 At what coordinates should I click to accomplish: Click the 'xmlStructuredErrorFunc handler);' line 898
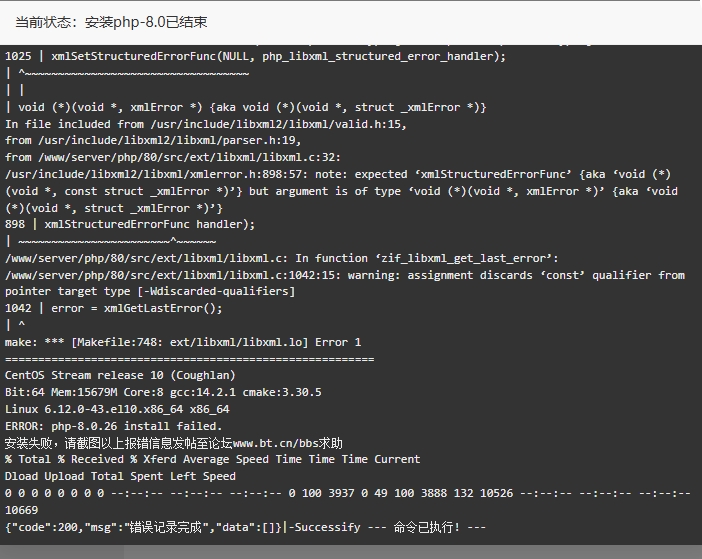pyautogui.click(x=130, y=224)
